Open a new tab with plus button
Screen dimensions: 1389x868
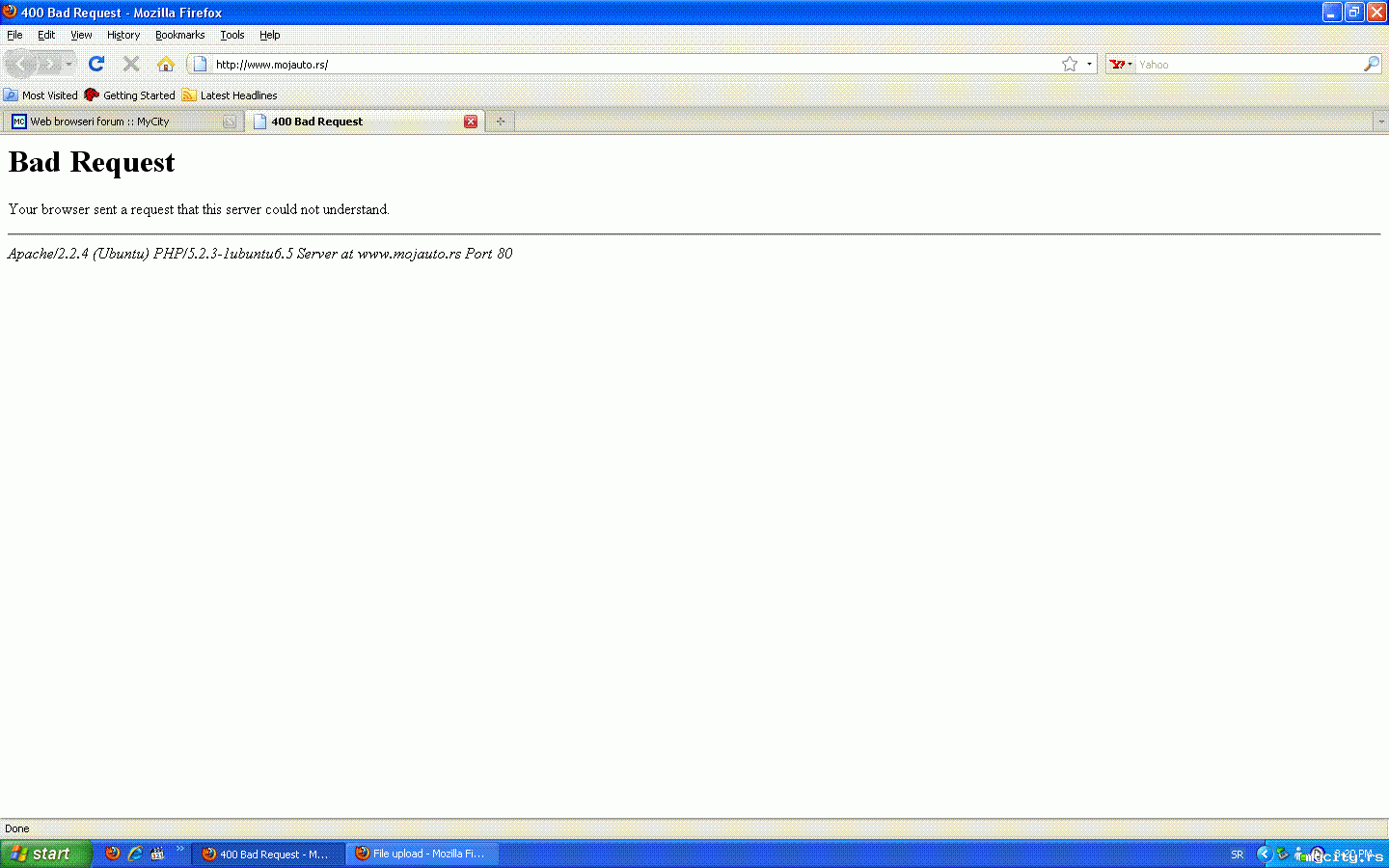[500, 122]
